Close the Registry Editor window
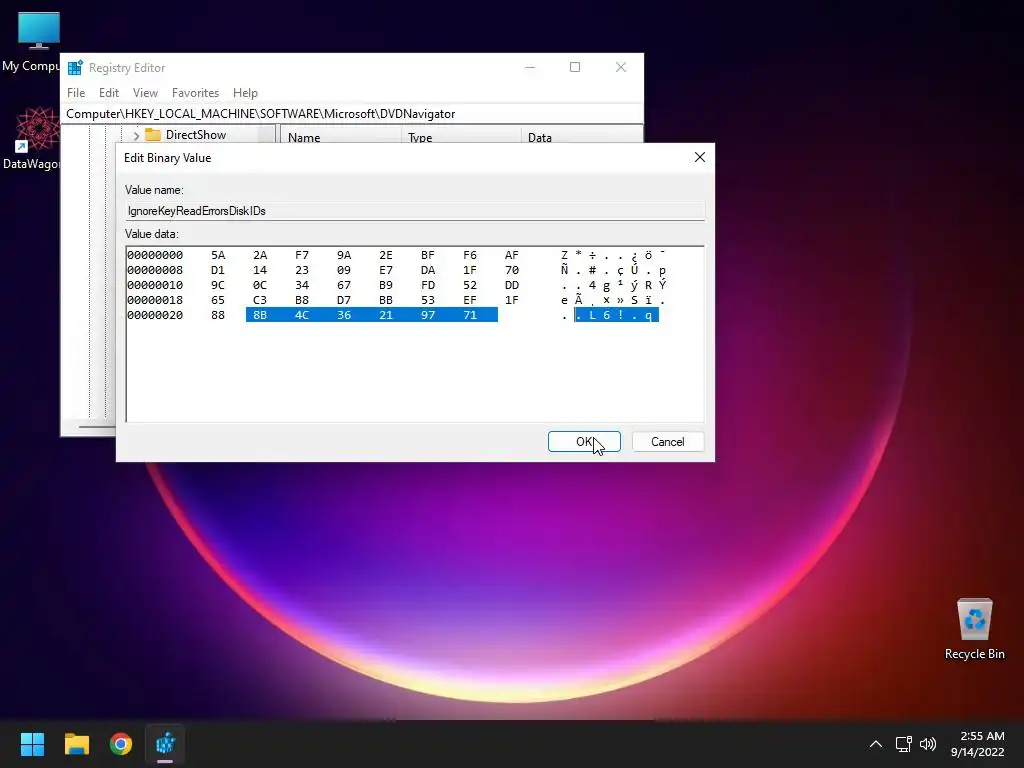The width and height of the screenshot is (1024, 768). point(620,67)
